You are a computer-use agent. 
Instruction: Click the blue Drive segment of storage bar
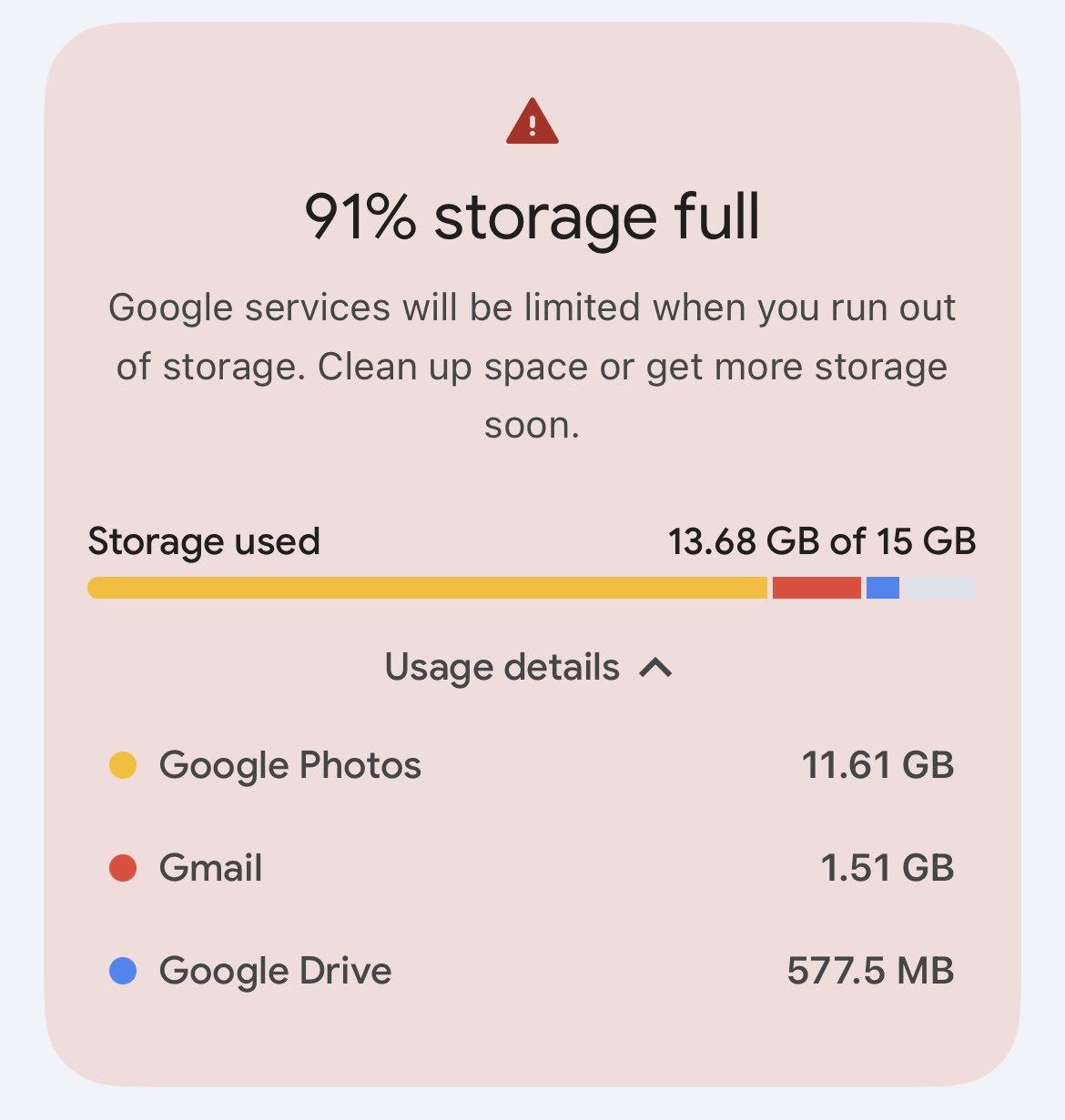pyautogui.click(x=883, y=588)
